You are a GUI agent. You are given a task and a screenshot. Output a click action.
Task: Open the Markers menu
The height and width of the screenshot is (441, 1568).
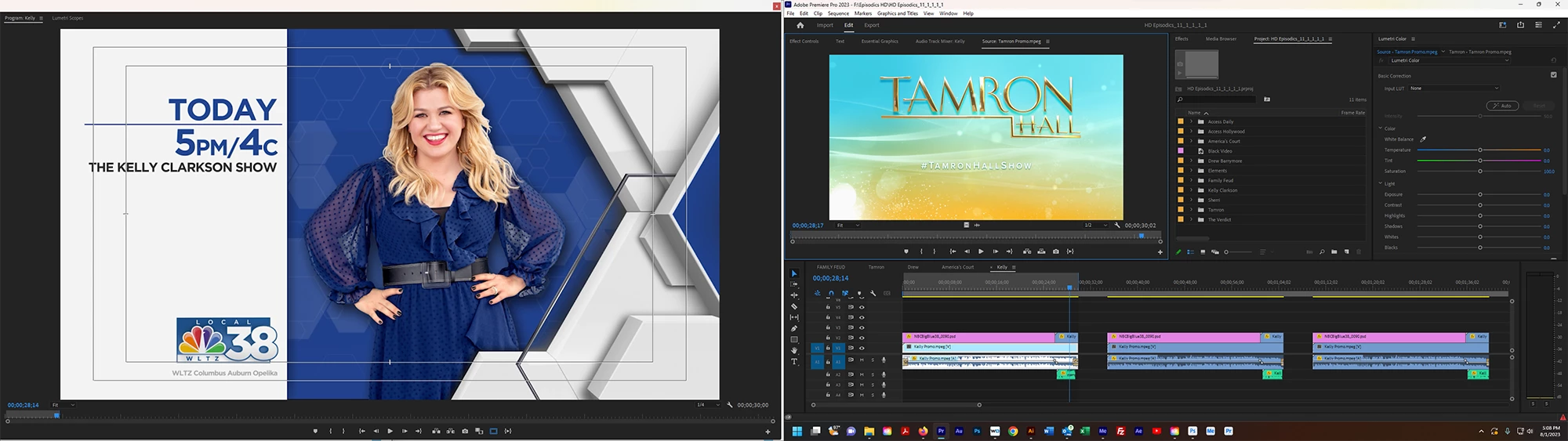863,13
